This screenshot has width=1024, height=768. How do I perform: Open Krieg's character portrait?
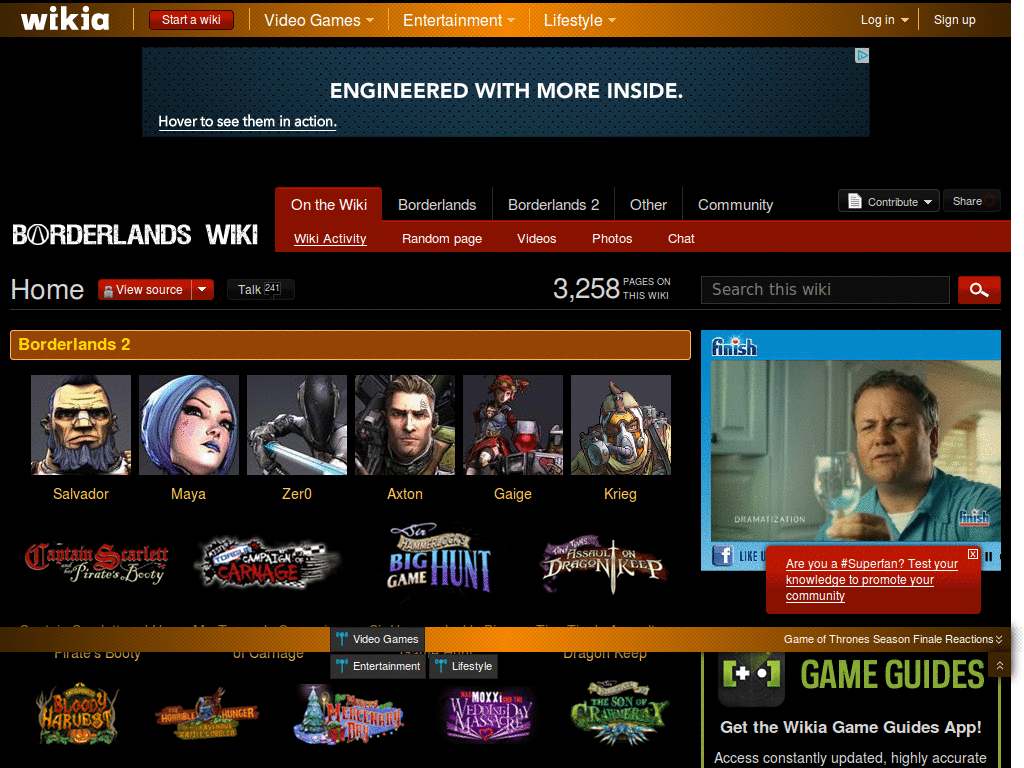[x=620, y=424]
